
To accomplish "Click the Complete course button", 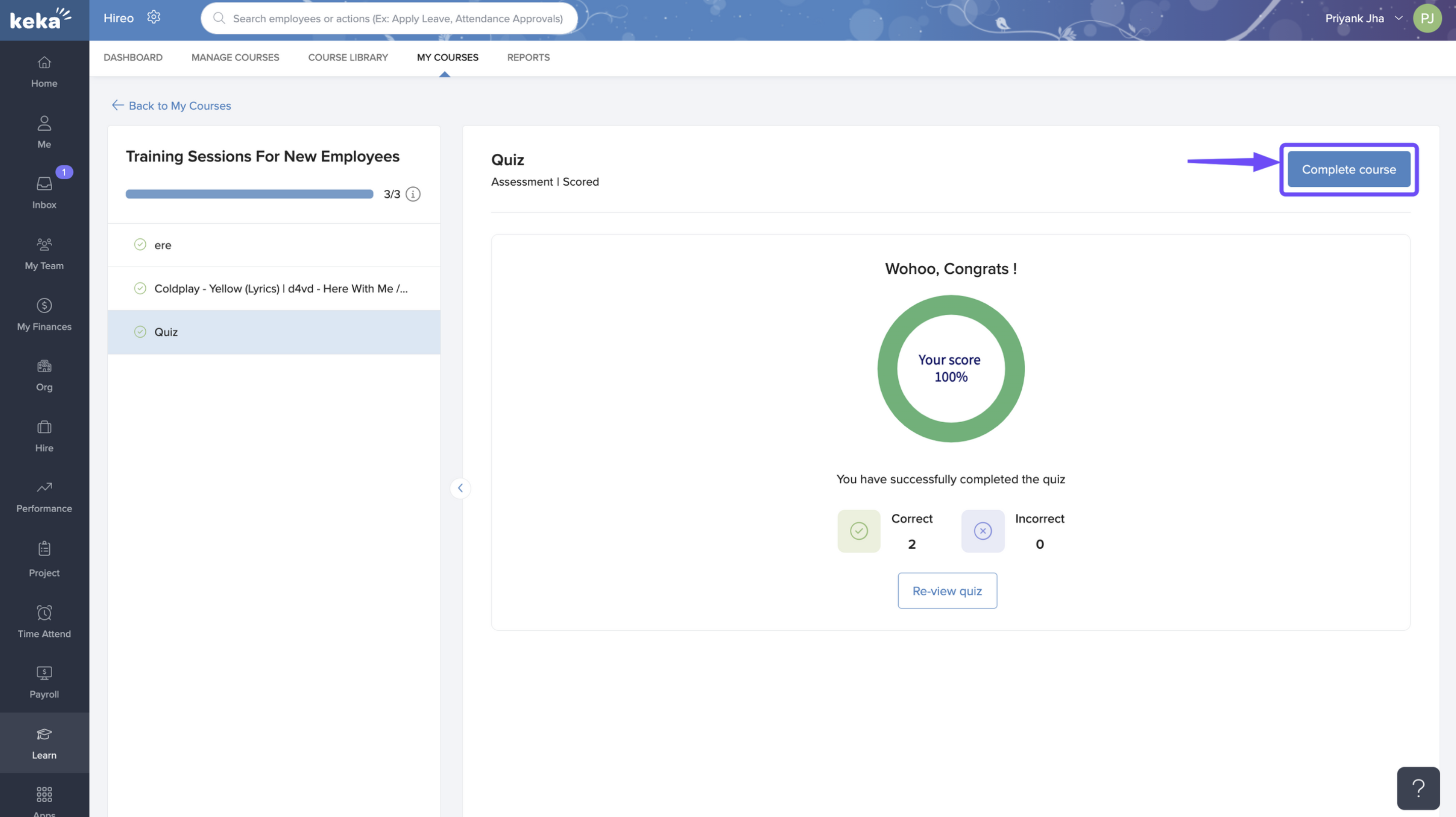I will point(1348,169).
